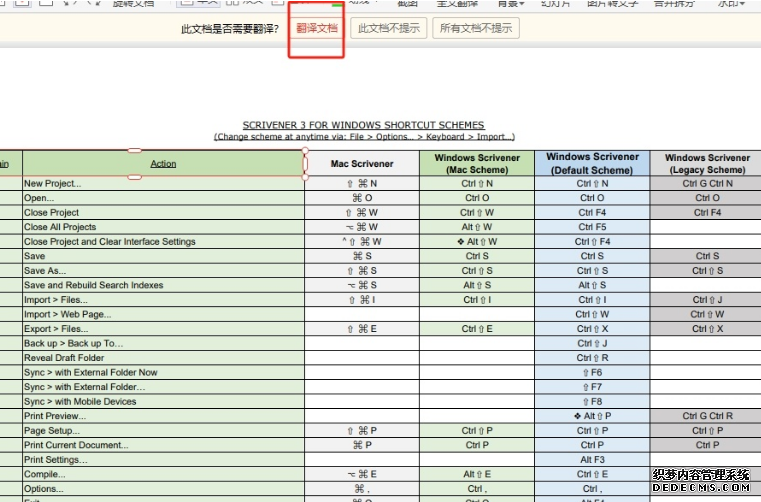Select the 'Windows Scrivener (Legacy Scheme)' header
761x502 pixels.
tap(707, 164)
